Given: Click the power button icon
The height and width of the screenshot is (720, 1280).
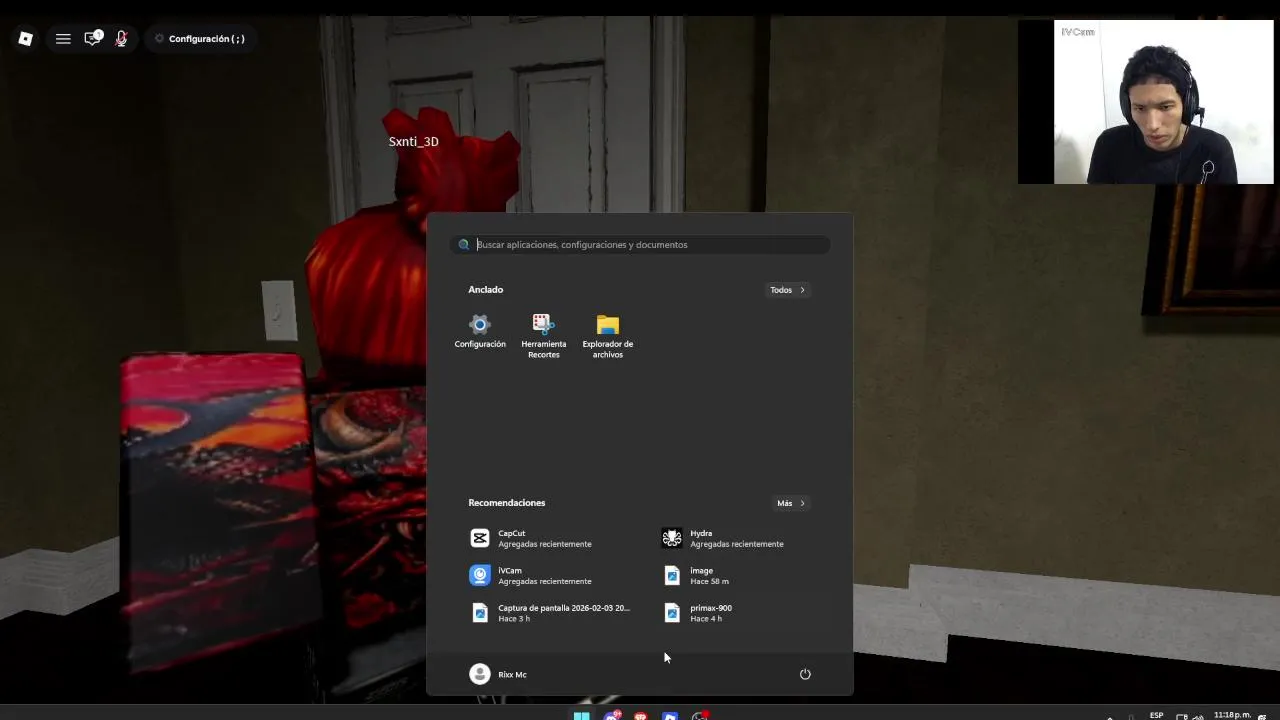Looking at the screenshot, I should [x=805, y=674].
